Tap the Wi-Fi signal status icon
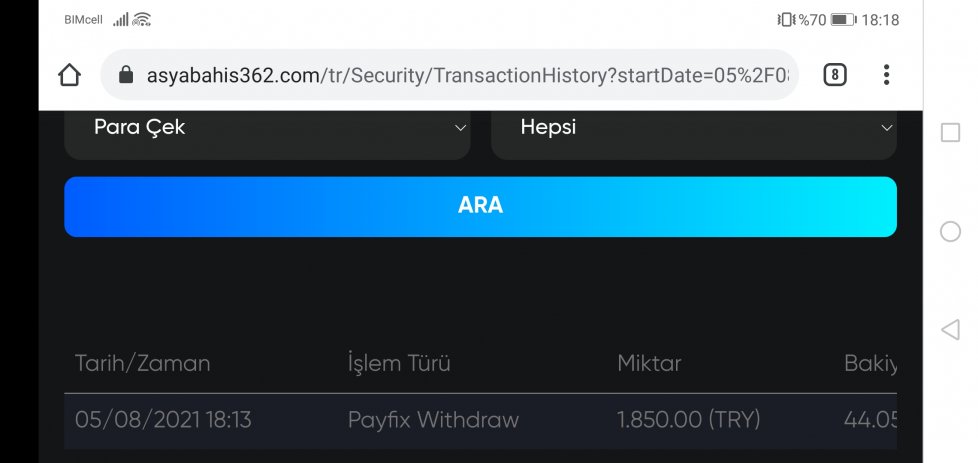This screenshot has height=463, width=978. 142,20
